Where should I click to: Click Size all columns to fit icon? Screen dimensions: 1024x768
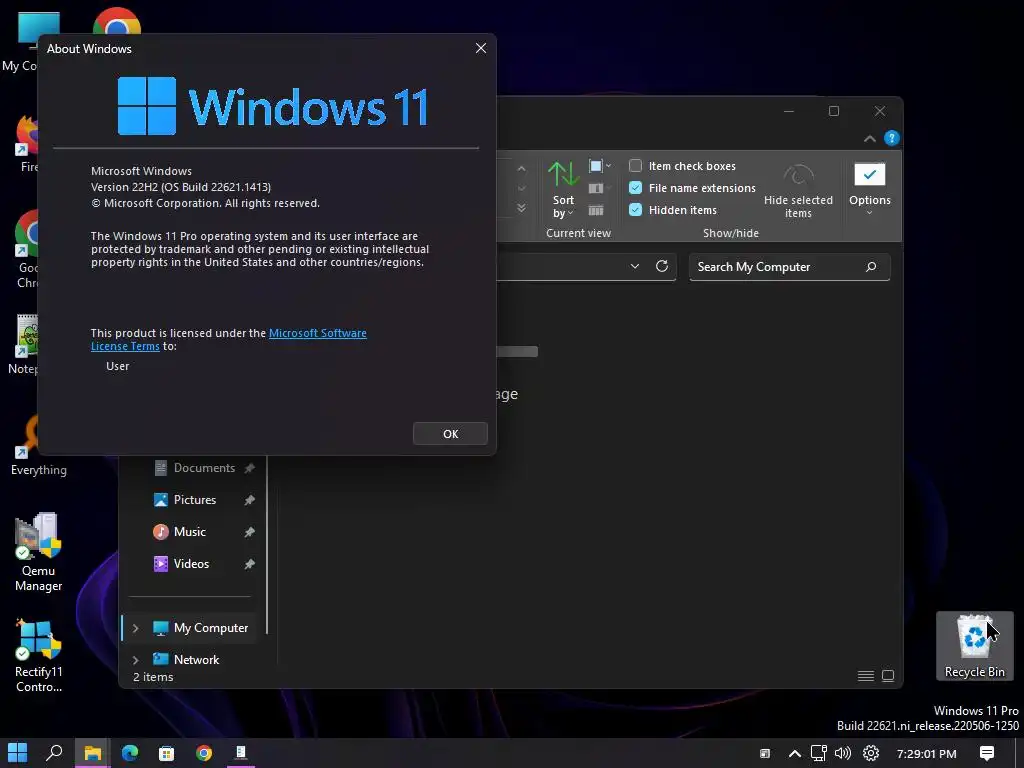[x=596, y=210]
